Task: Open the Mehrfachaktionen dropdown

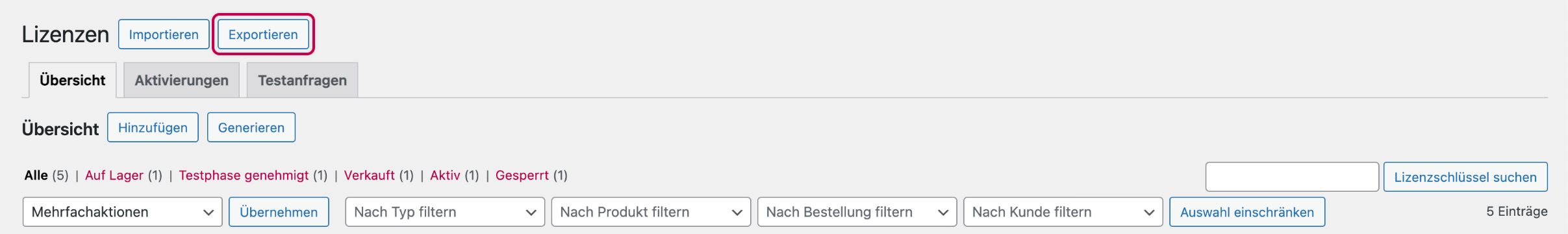Action: point(123,212)
